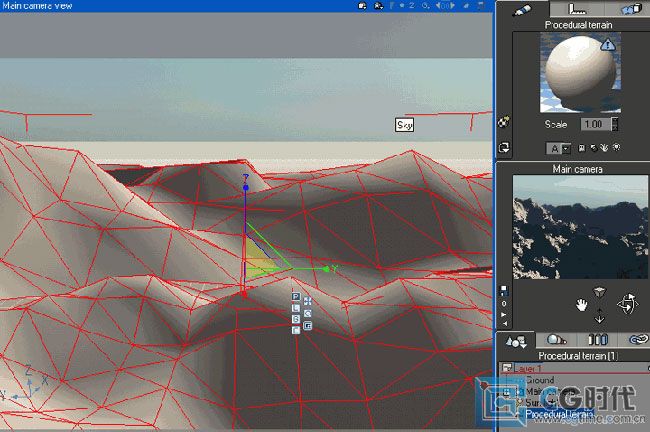
Task: Click the four-arrows resize icon near the gizmo
Action: coord(308,301)
